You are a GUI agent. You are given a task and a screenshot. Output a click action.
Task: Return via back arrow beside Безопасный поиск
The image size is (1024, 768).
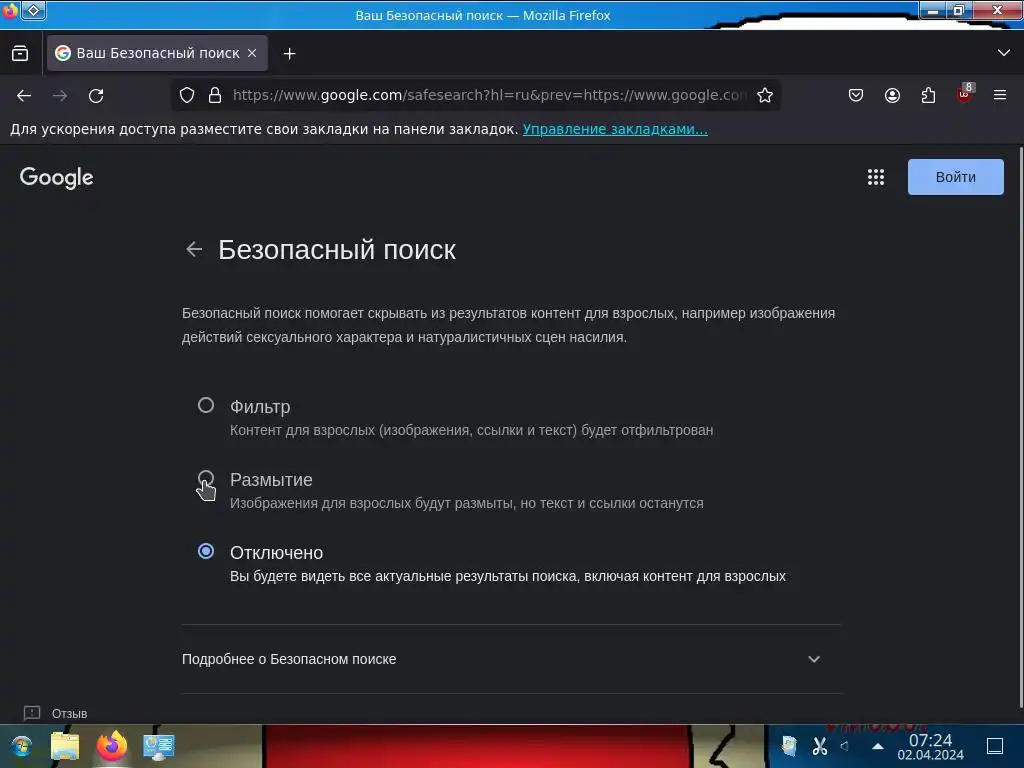coord(194,249)
